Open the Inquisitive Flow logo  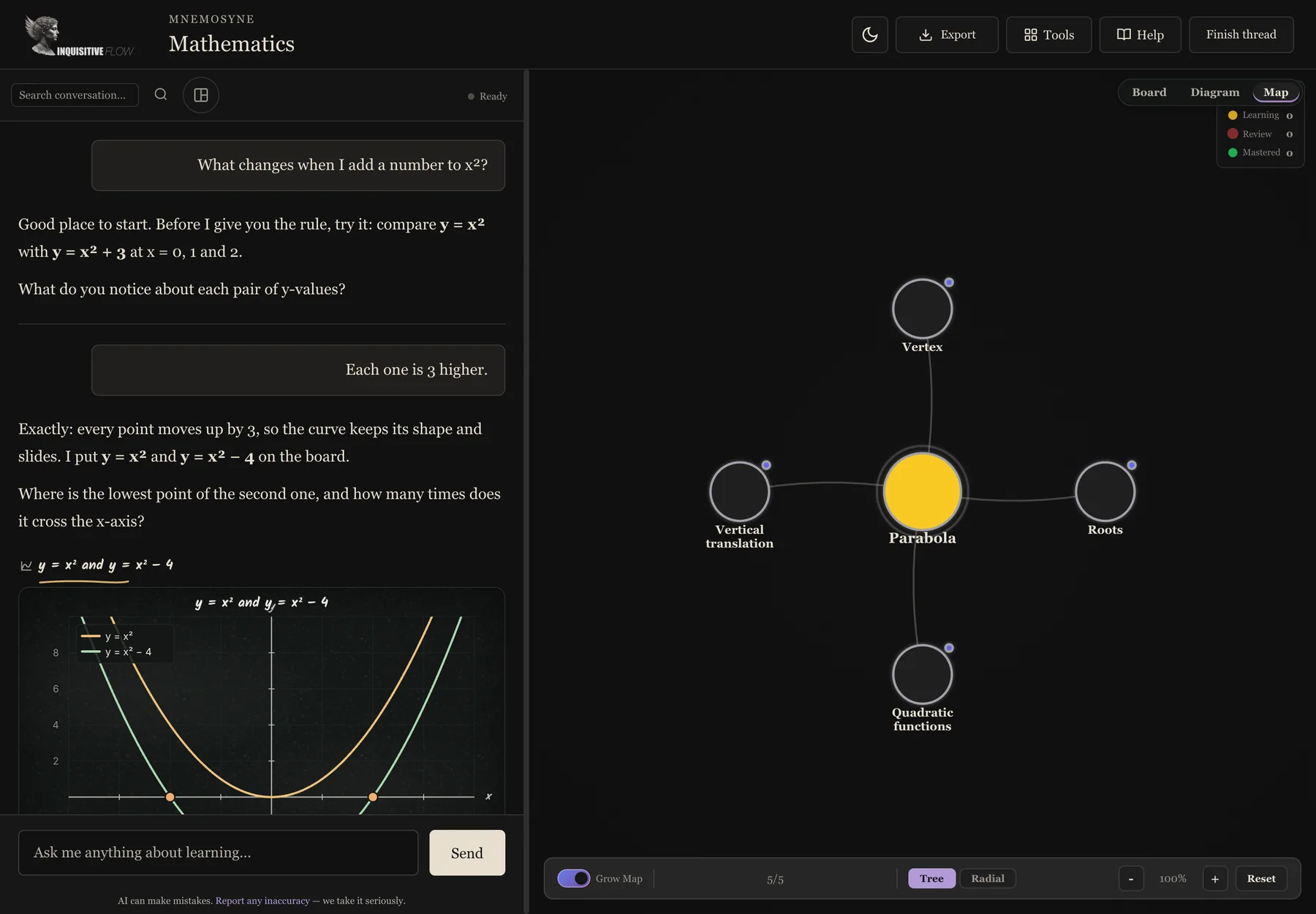79,36
